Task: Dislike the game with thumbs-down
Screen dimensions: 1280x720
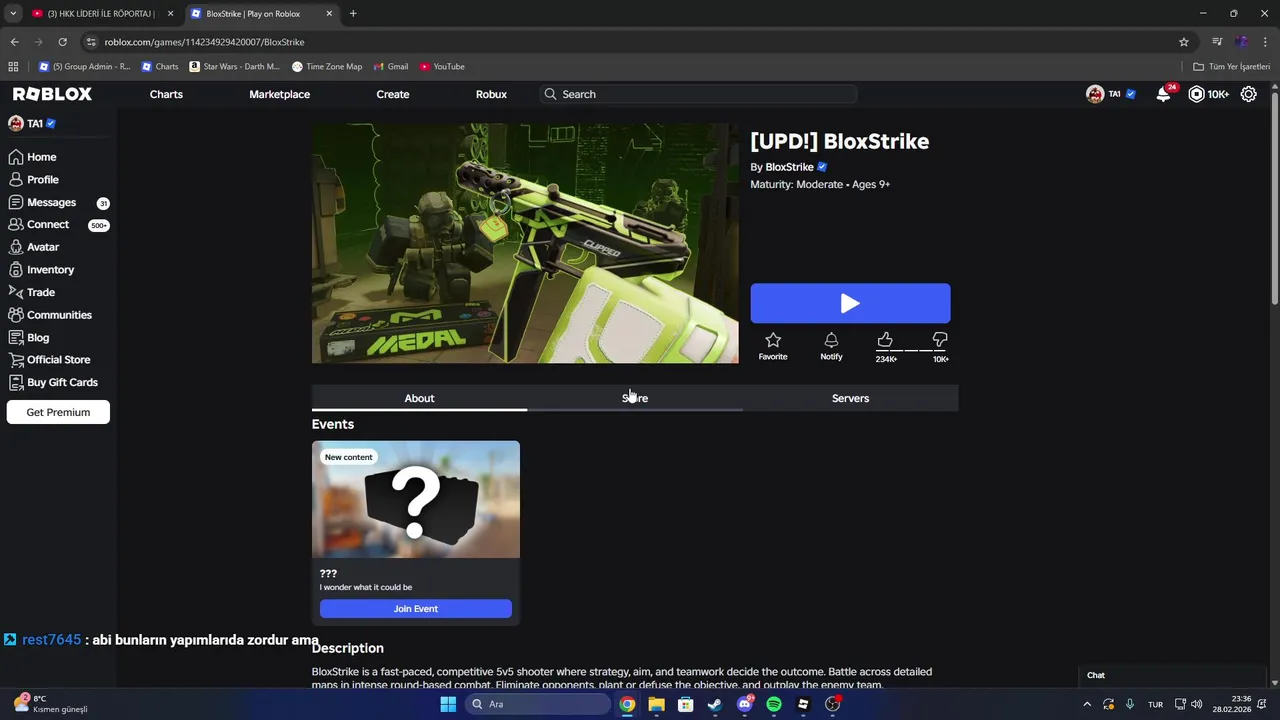Action: [x=940, y=340]
